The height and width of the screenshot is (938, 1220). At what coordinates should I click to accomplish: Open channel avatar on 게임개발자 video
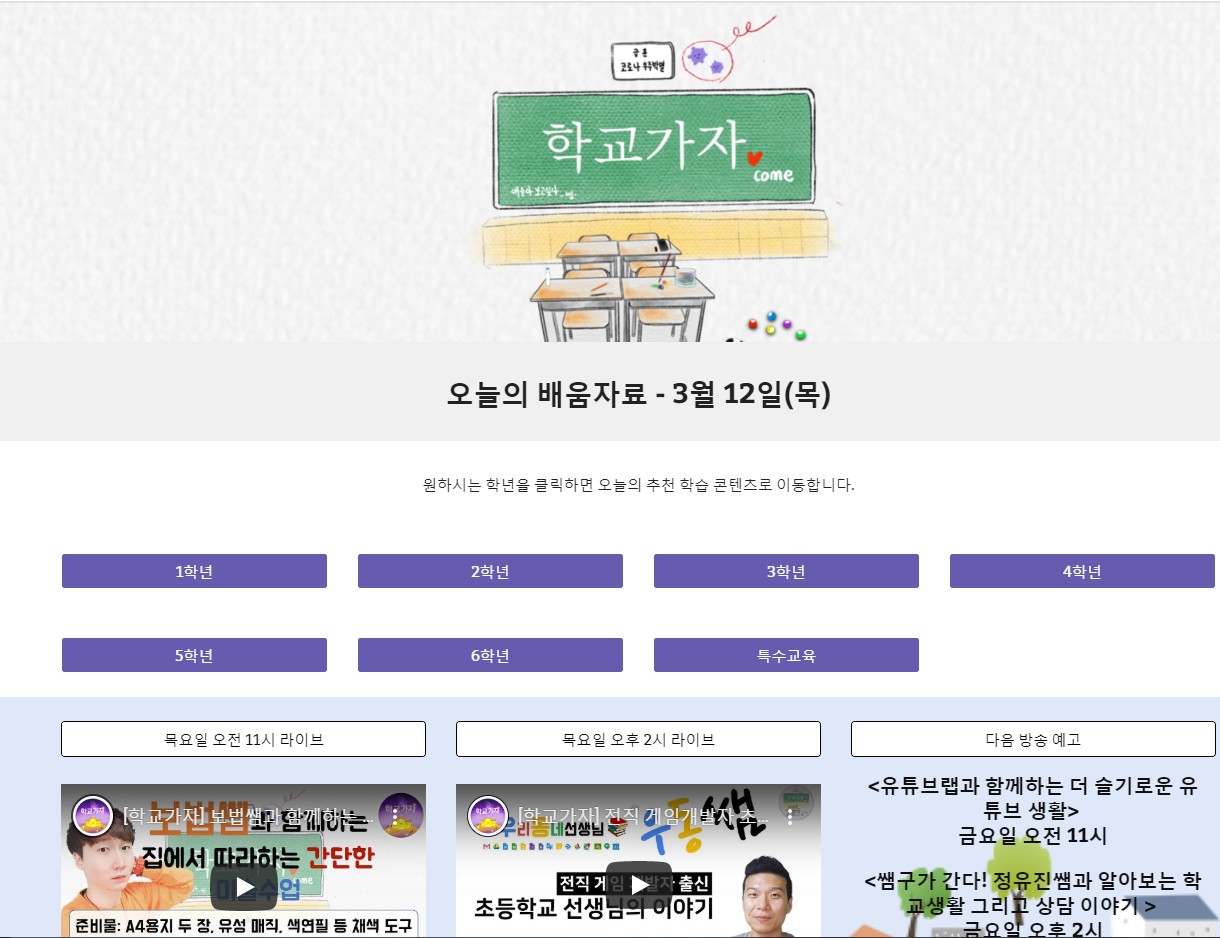click(490, 816)
